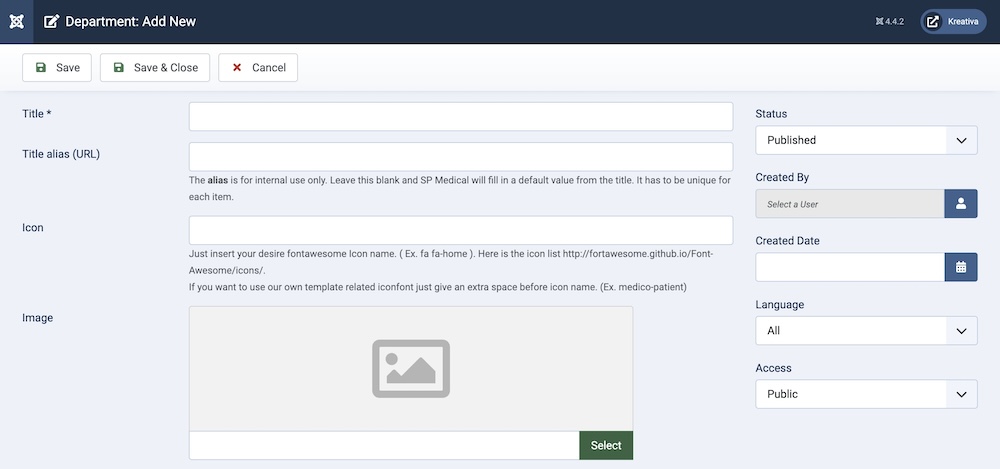Open the Access dropdown showing Public
The height and width of the screenshot is (469, 1000).
pos(866,394)
